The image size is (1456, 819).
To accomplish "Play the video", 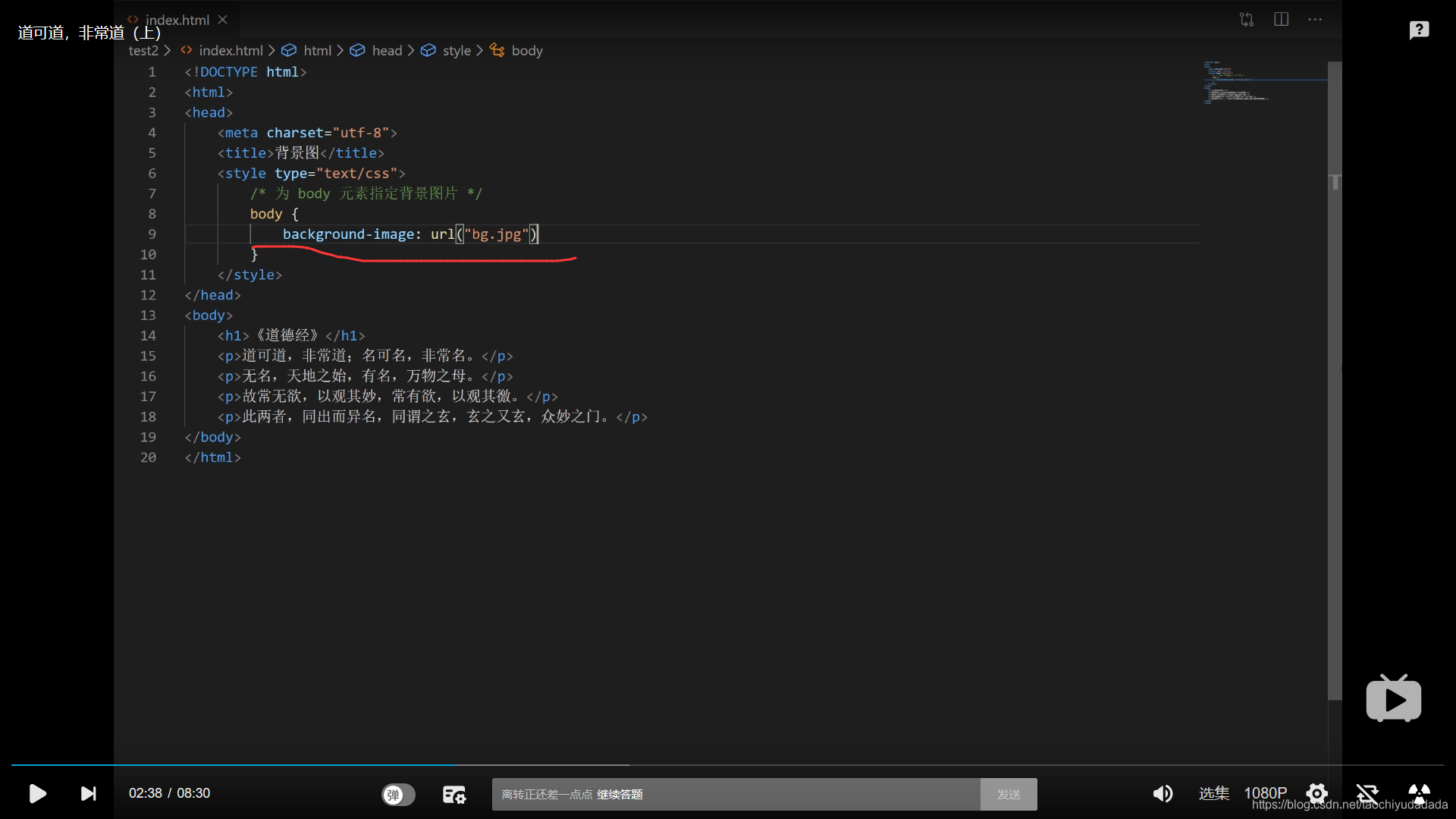I will (37, 793).
